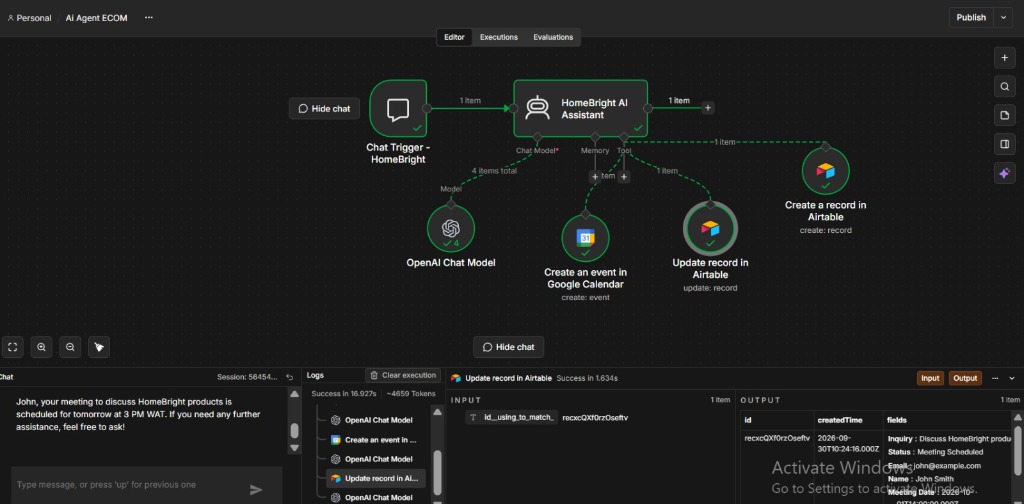Click Hide chat beside the Chat Trigger node
Image resolution: width=1024 pixels, height=504 pixels.
[325, 108]
